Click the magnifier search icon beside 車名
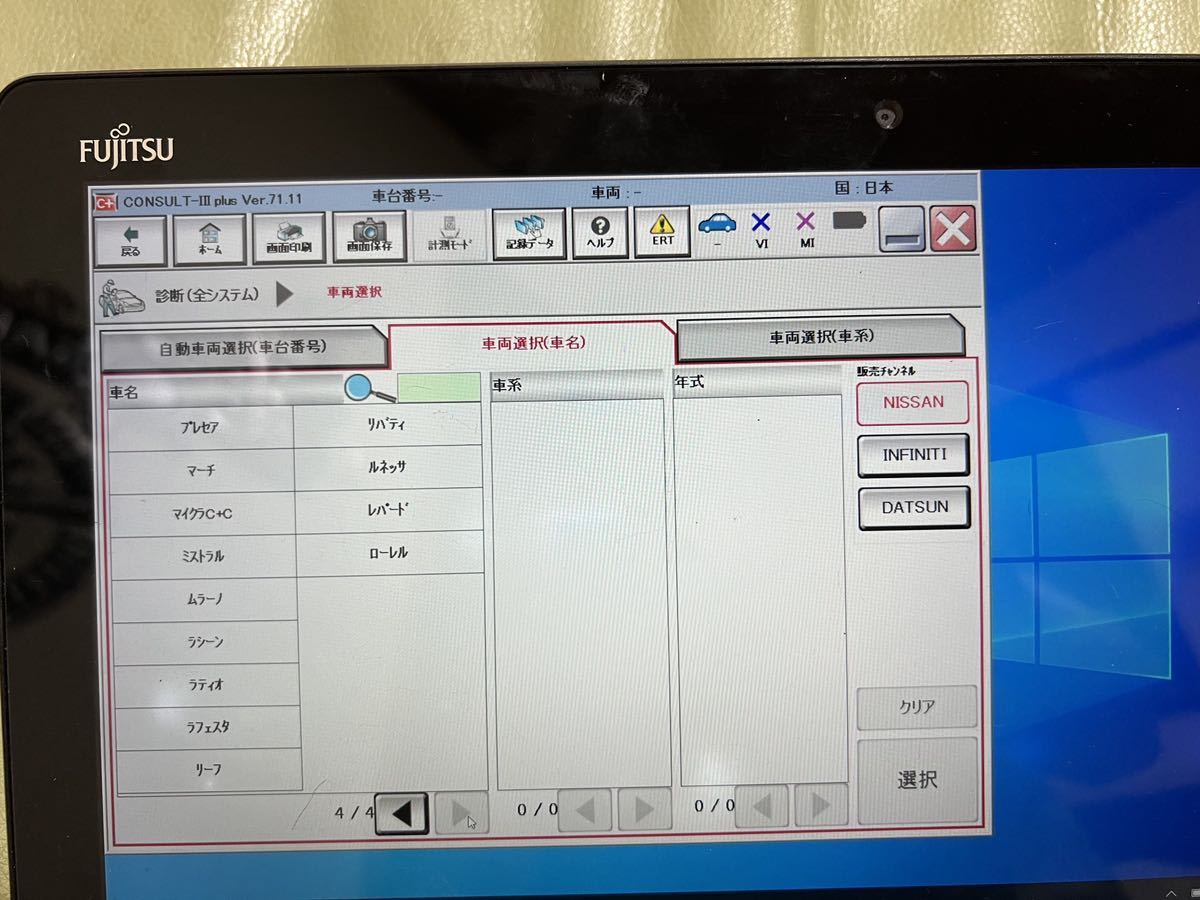This screenshot has height=900, width=1200. coord(369,388)
